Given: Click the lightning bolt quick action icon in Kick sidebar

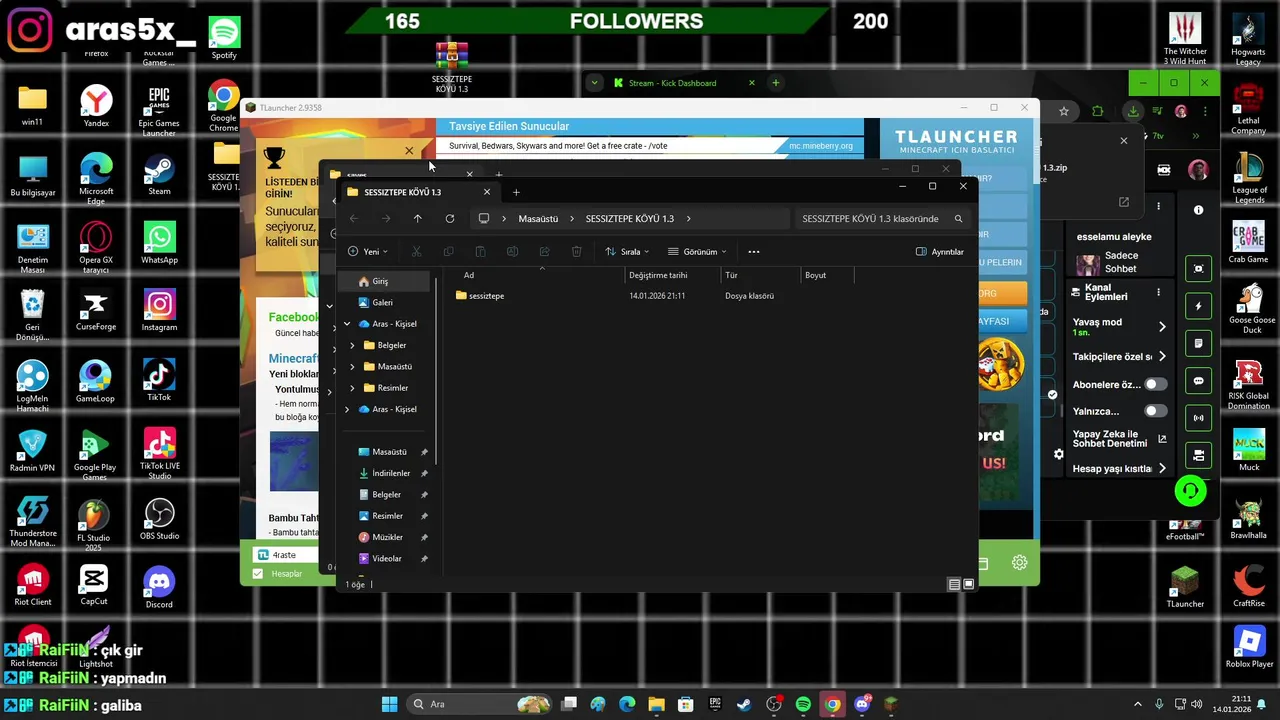Looking at the screenshot, I should coord(1198,306).
